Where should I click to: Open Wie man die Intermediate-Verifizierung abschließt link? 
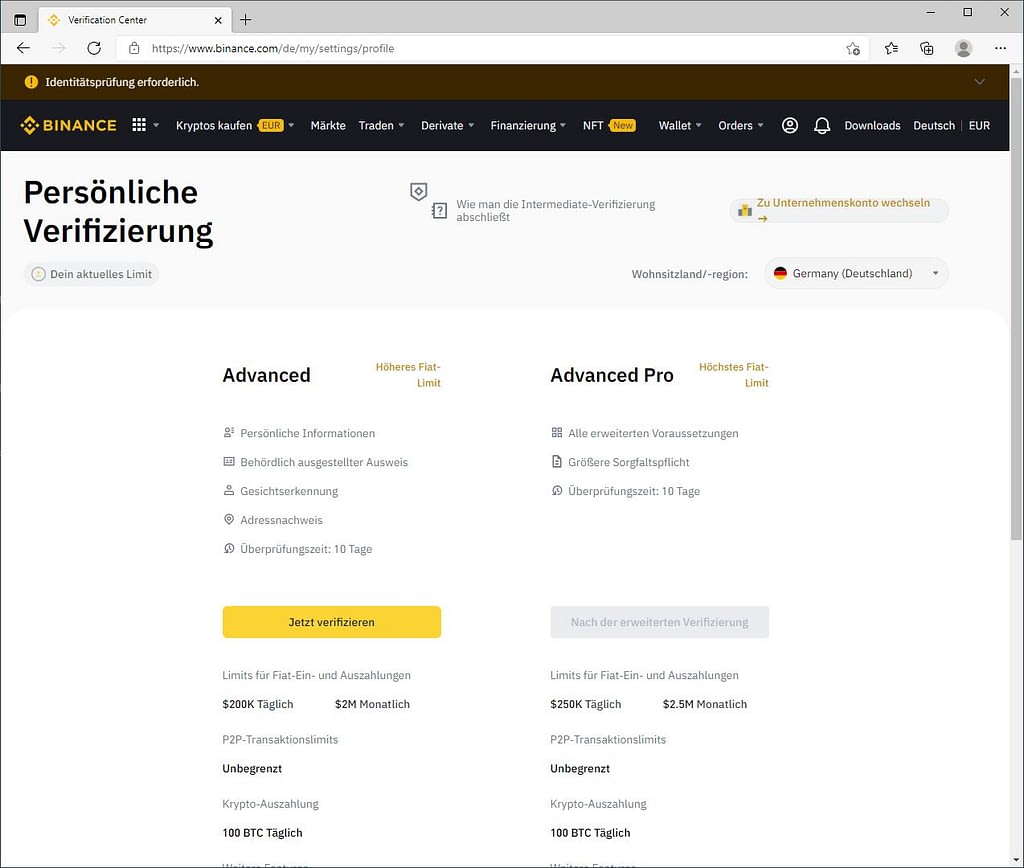pos(555,210)
